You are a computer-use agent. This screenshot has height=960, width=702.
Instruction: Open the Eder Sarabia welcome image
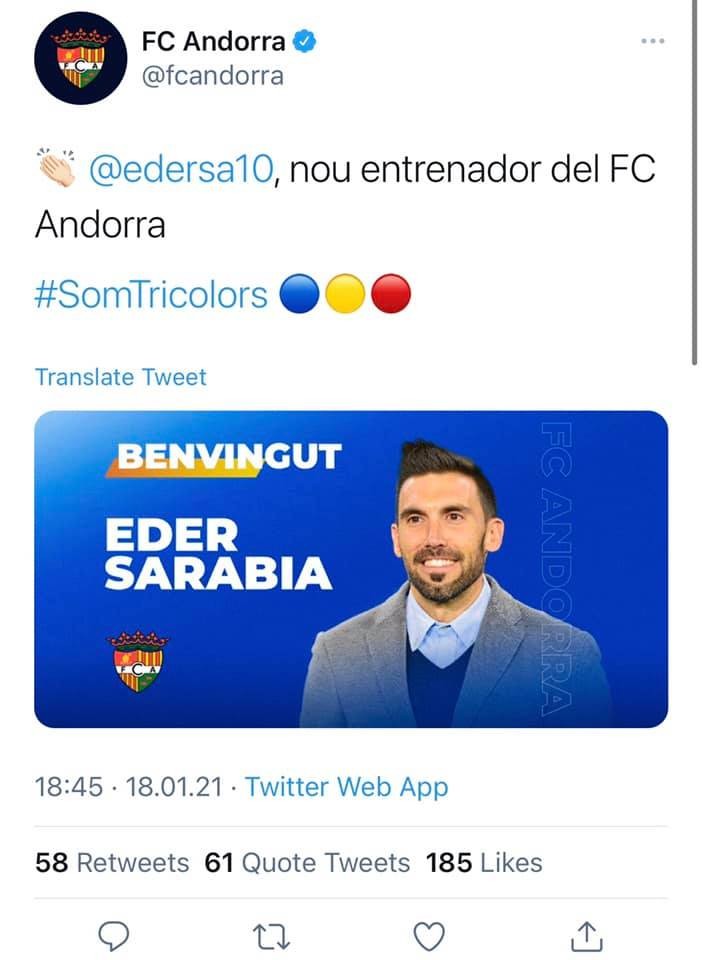pyautogui.click(x=351, y=569)
